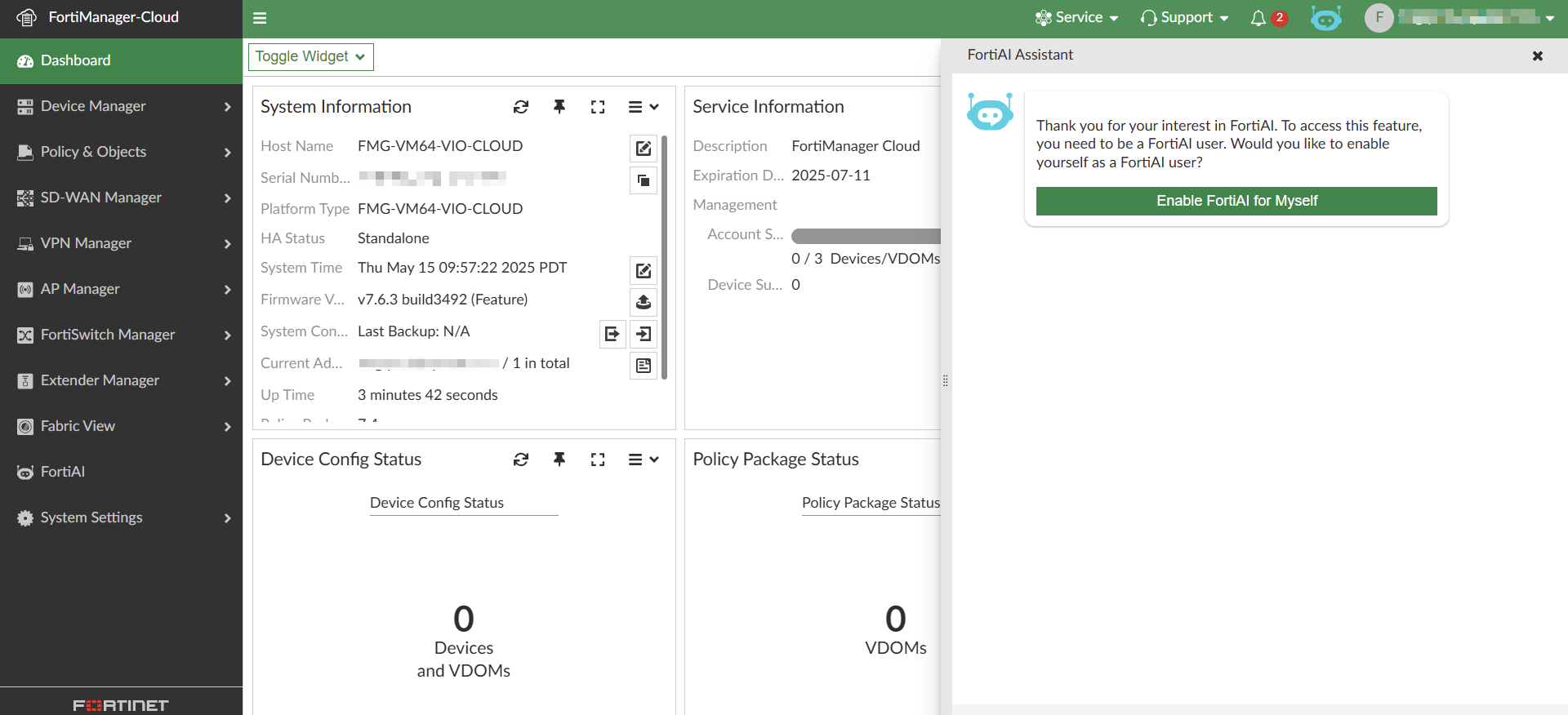
Task: Select FortiAI in the sidebar
Action: pyautogui.click(x=63, y=472)
